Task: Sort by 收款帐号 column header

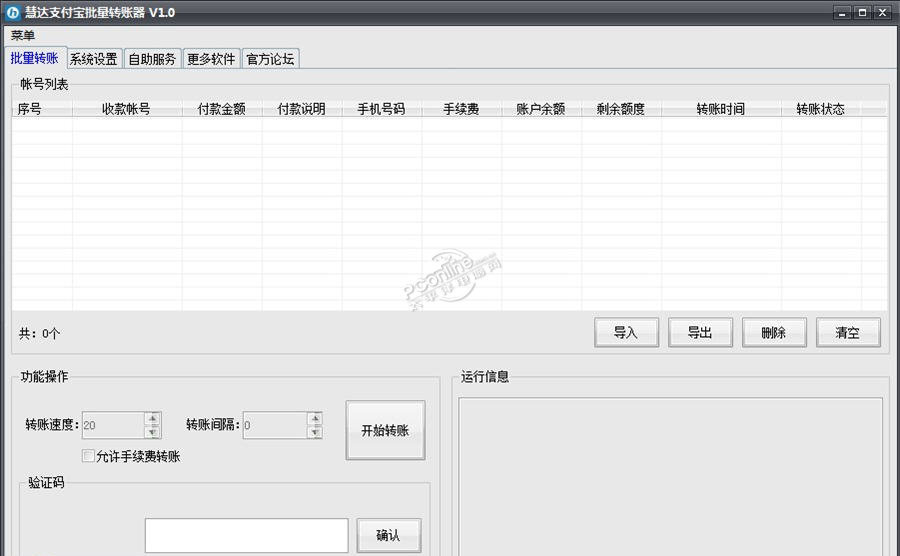Action: [x=127, y=108]
